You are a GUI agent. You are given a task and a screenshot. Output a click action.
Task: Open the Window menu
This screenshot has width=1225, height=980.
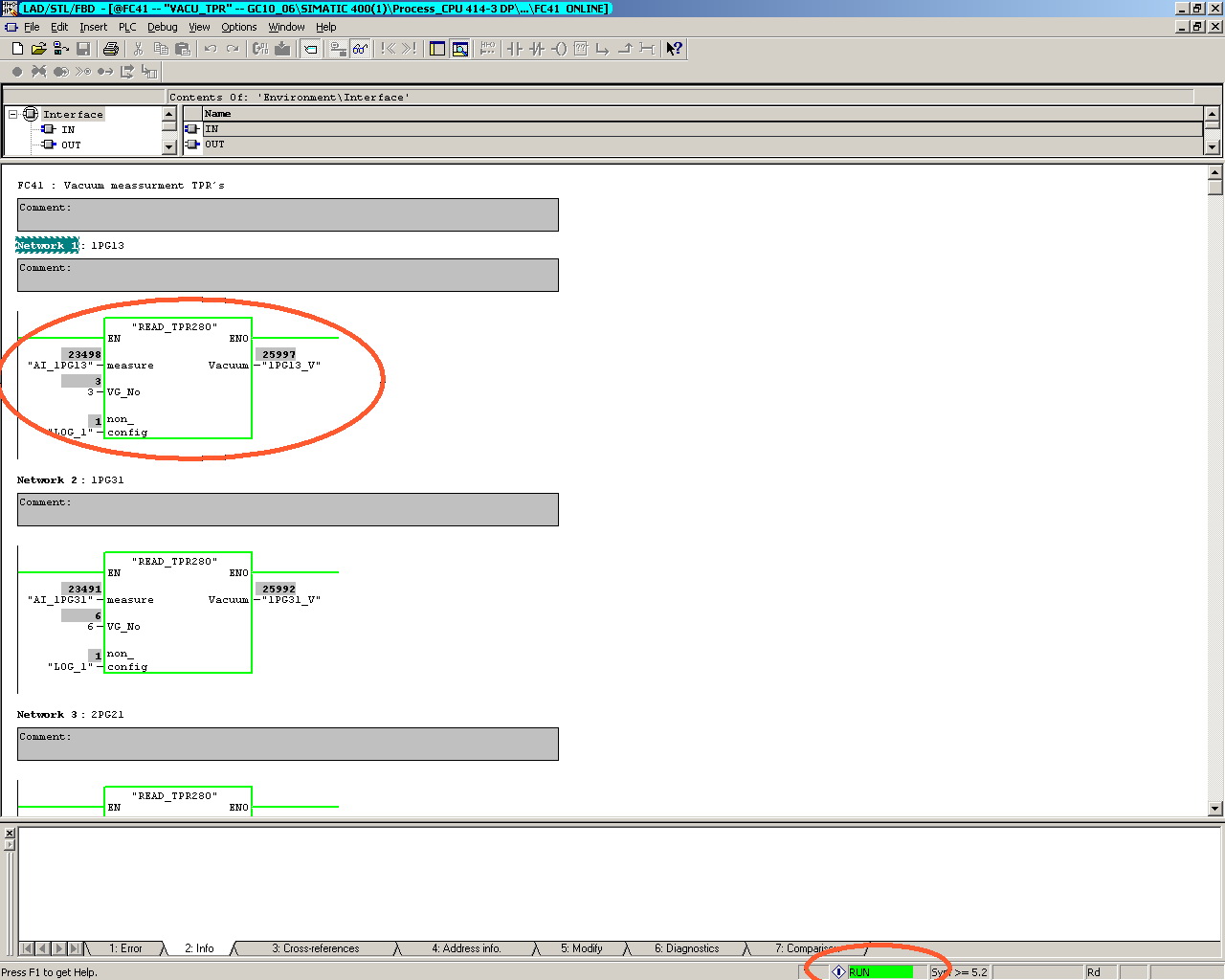[x=286, y=27]
